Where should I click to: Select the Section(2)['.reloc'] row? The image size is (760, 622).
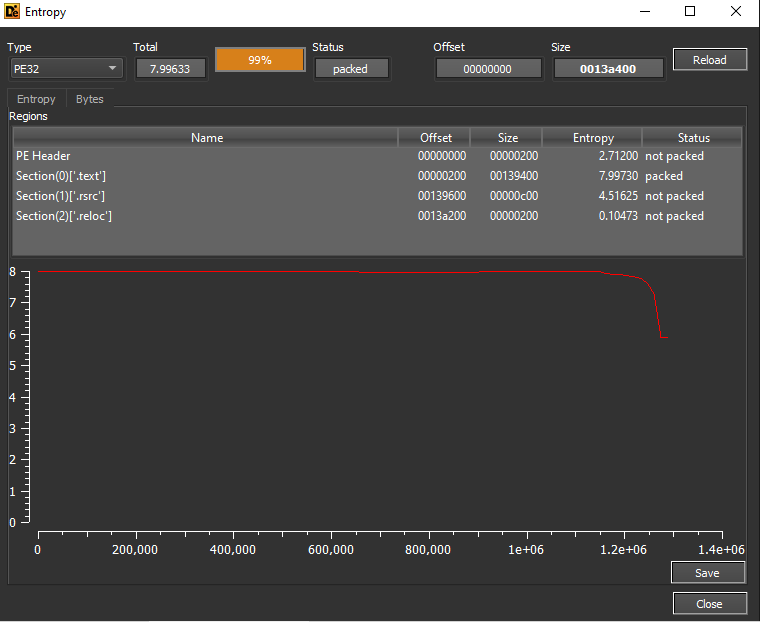(378, 216)
